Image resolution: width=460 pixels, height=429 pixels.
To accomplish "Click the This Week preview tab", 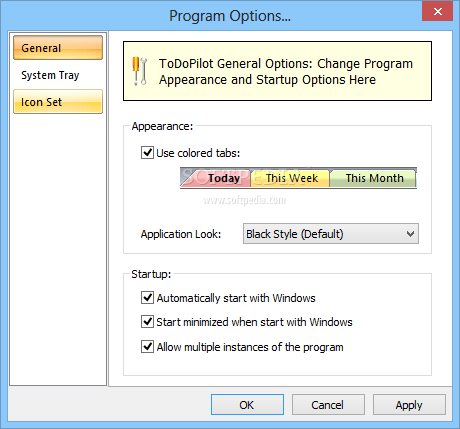I will coord(291,178).
